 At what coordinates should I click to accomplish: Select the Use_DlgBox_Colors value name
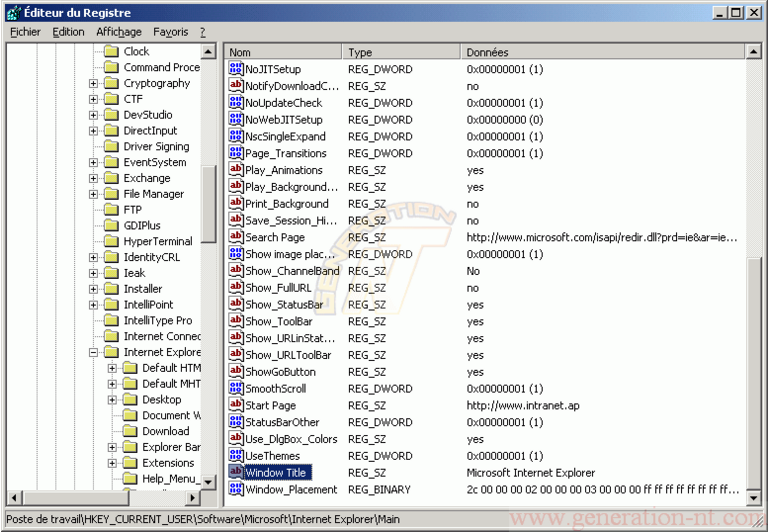(291, 439)
